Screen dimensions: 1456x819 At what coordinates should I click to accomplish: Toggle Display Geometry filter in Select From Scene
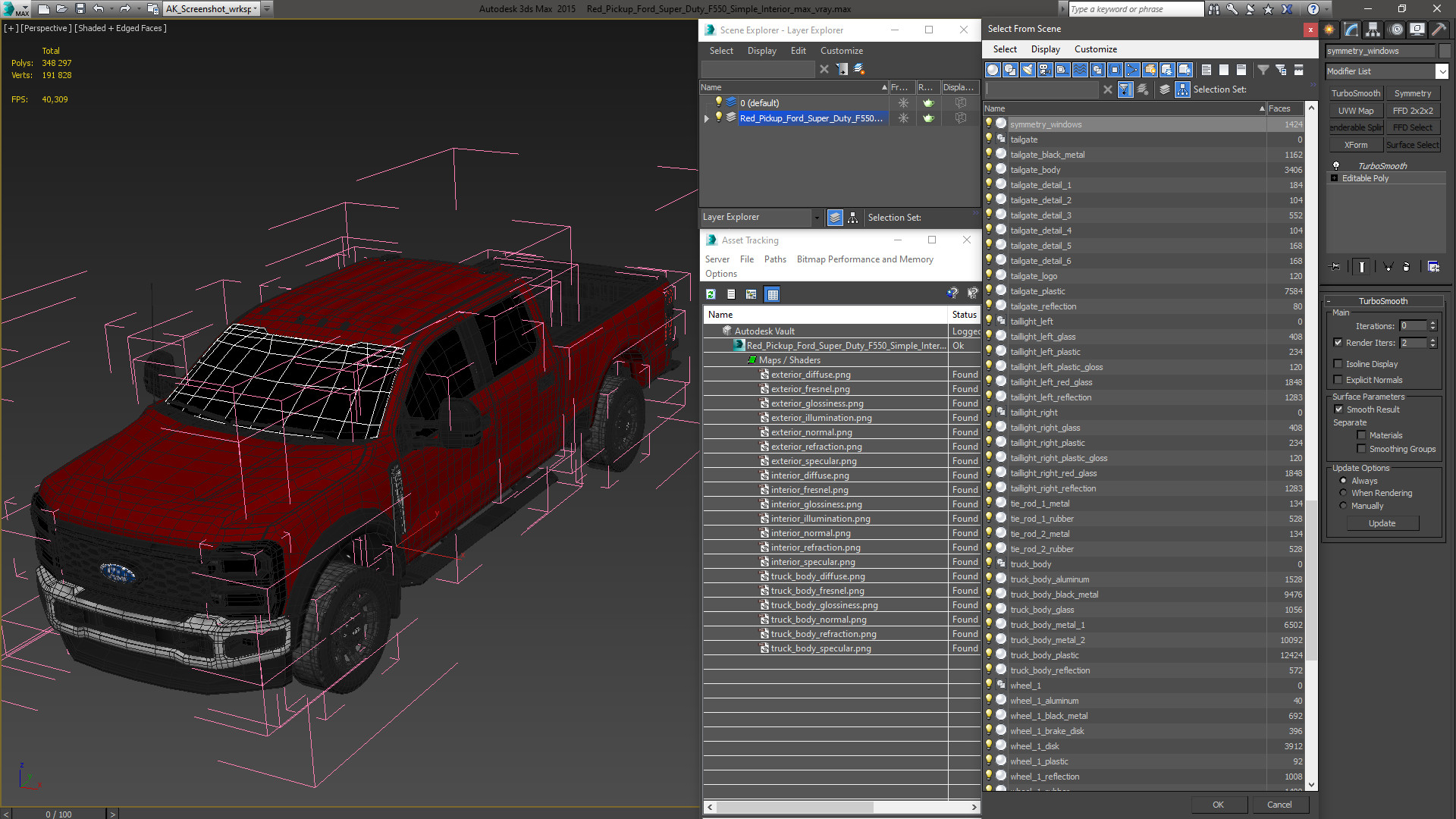click(993, 70)
